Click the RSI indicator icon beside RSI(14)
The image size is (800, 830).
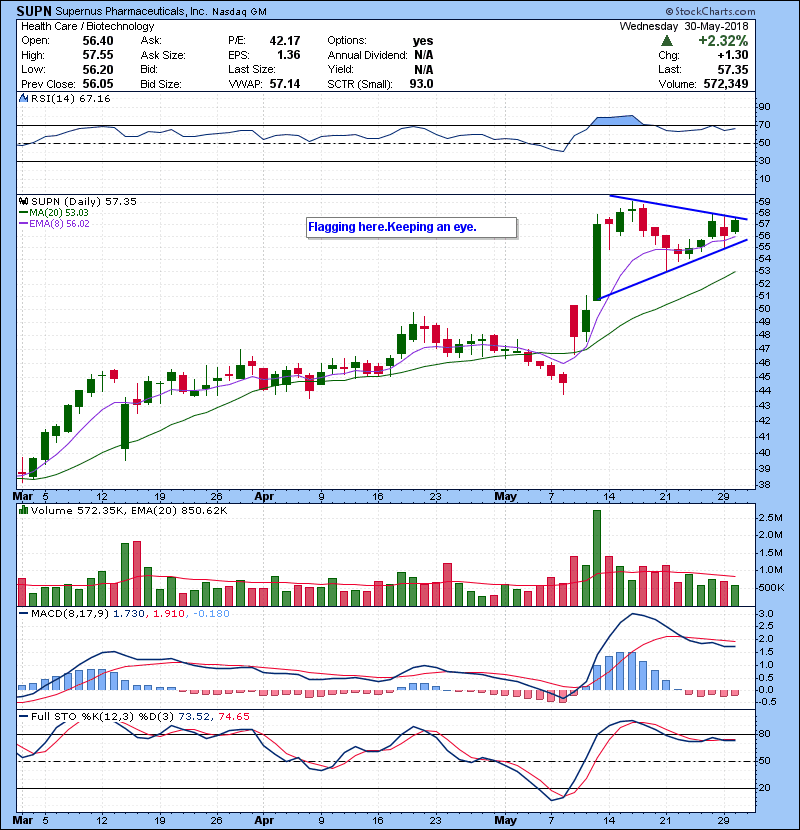click(23, 98)
